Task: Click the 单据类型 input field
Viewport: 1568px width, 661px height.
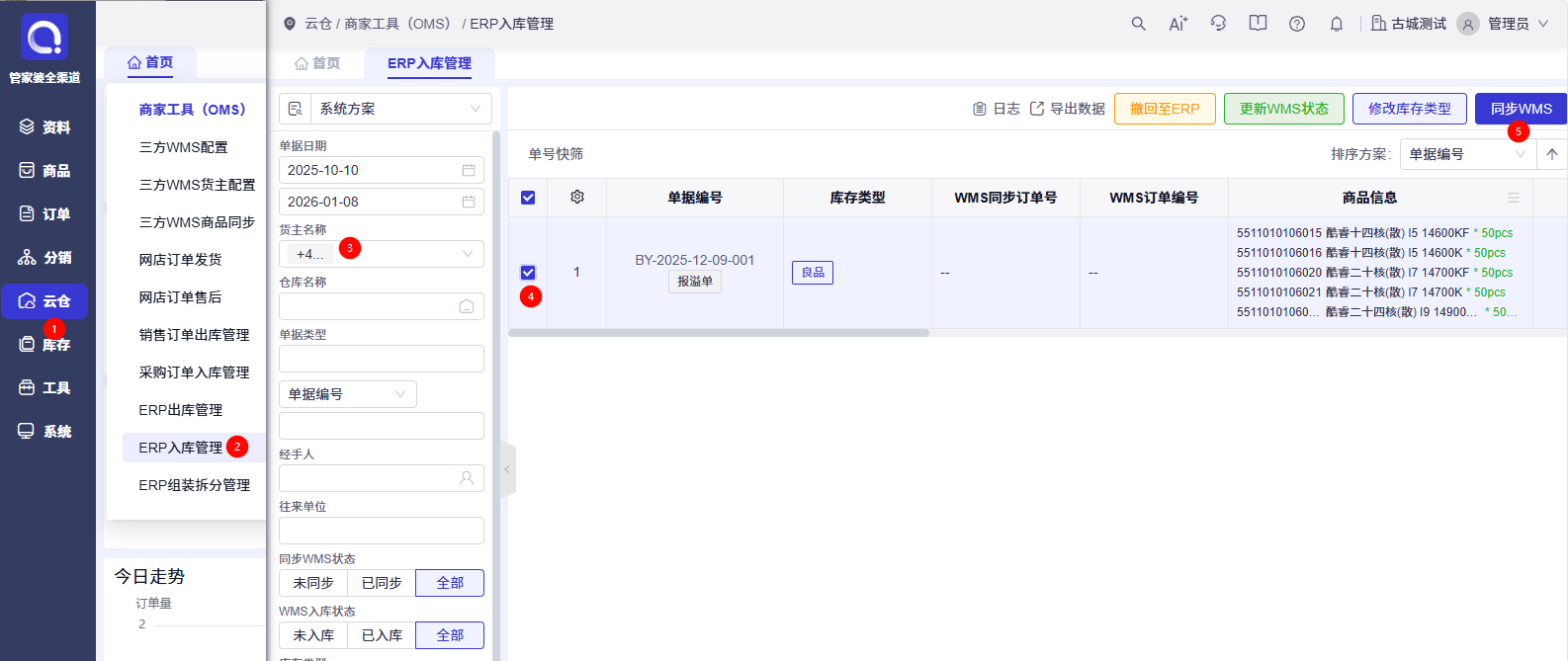Action: tap(382, 359)
